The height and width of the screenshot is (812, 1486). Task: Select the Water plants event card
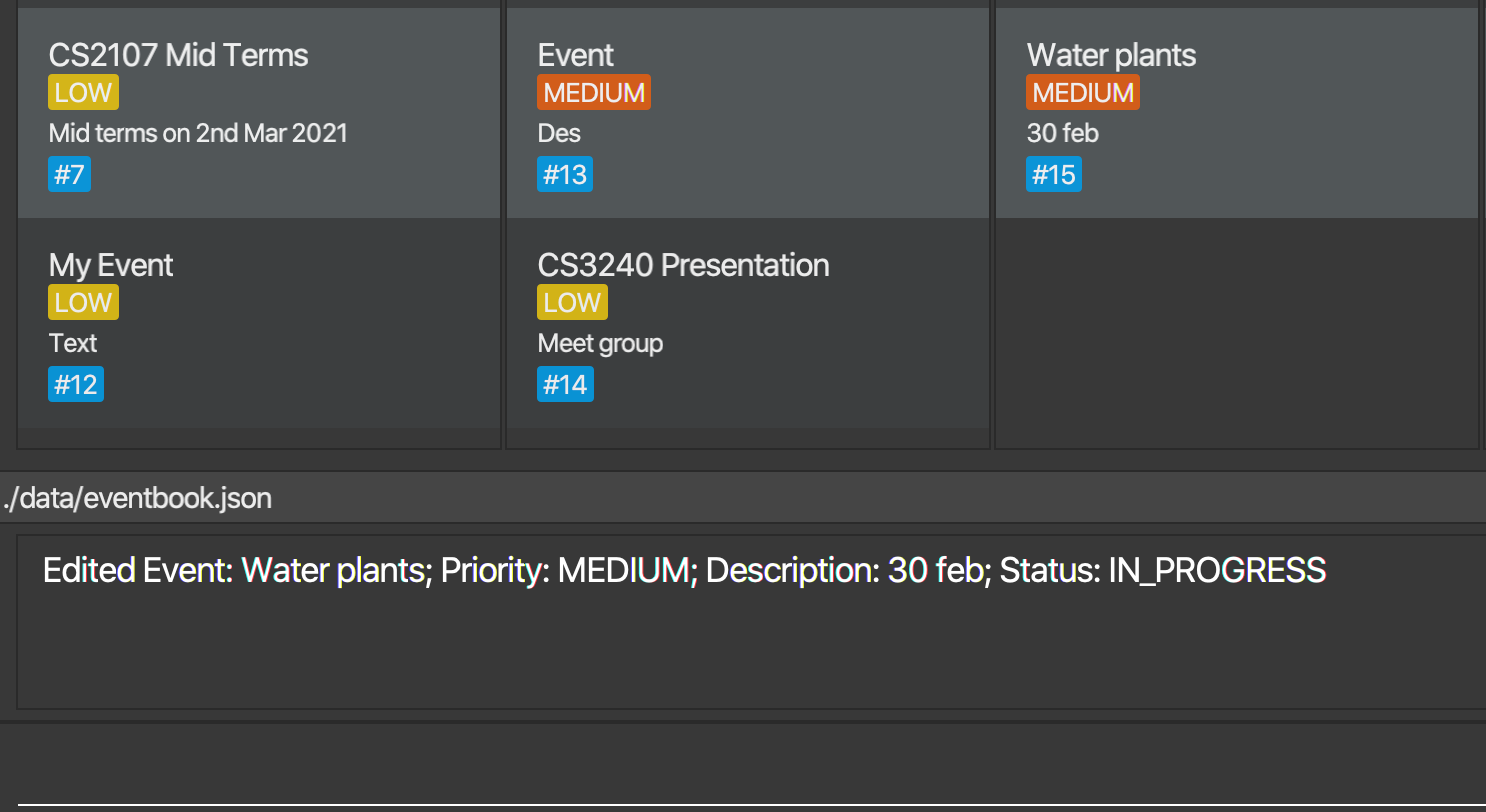[1237, 113]
